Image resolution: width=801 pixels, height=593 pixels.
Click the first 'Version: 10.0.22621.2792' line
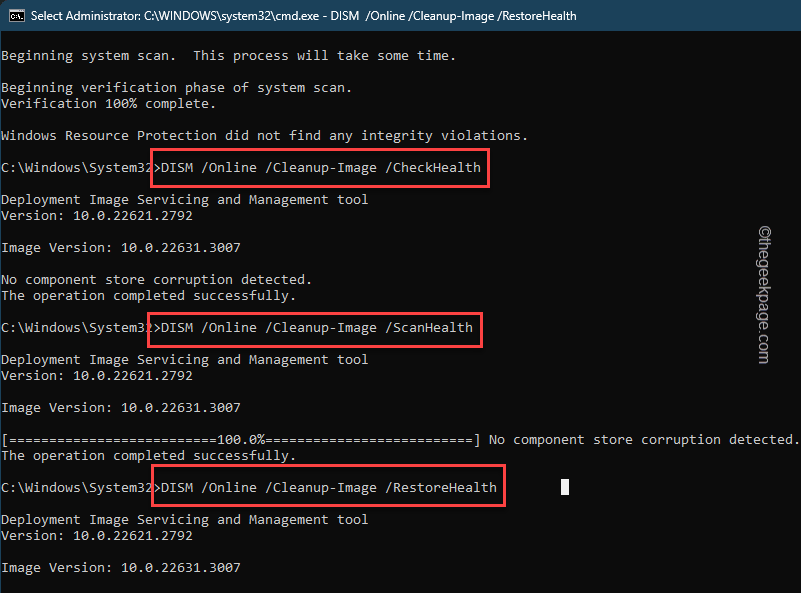[x=97, y=216]
